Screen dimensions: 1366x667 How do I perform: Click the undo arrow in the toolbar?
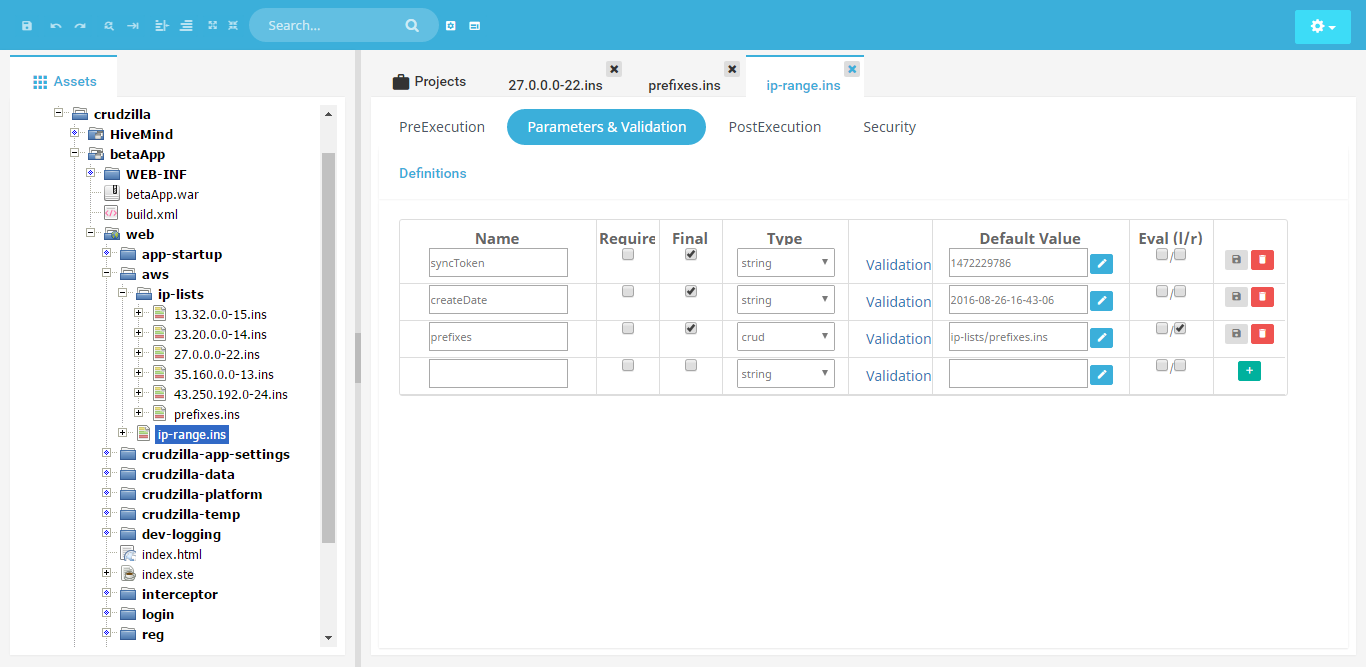coord(56,25)
